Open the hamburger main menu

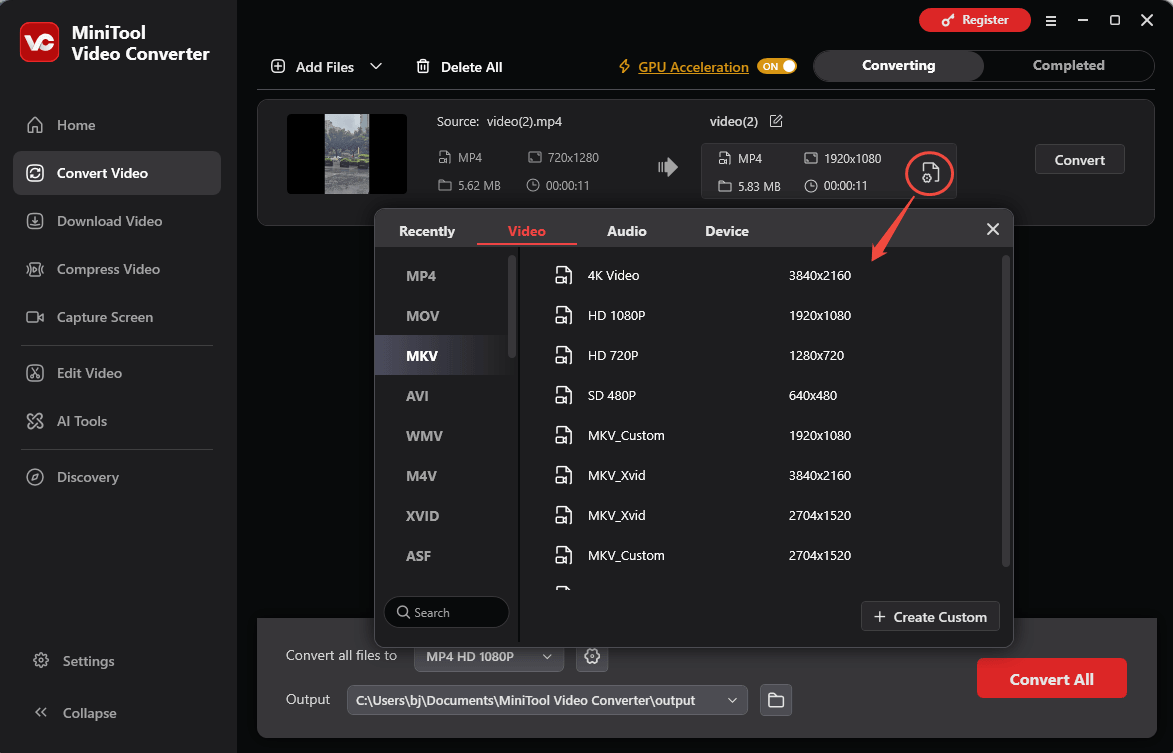(1051, 21)
